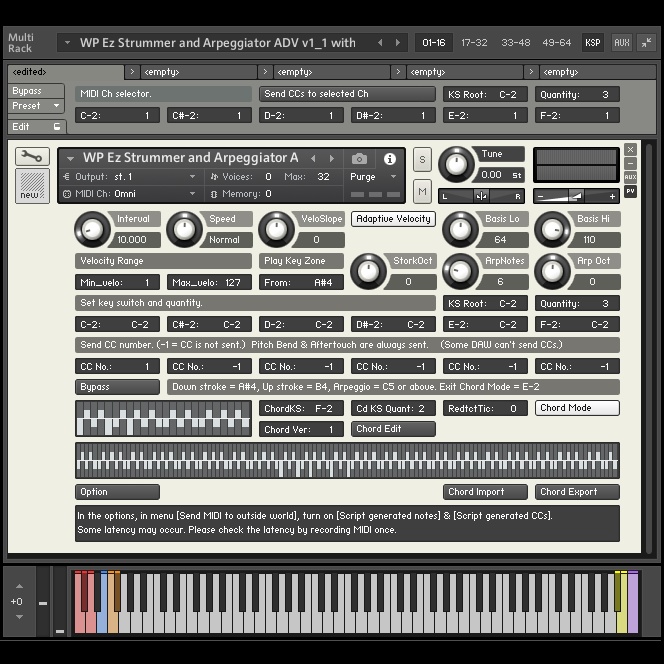This screenshot has width=664, height=664.
Task: Toggle the Mute M button
Action: pyautogui.click(x=422, y=191)
